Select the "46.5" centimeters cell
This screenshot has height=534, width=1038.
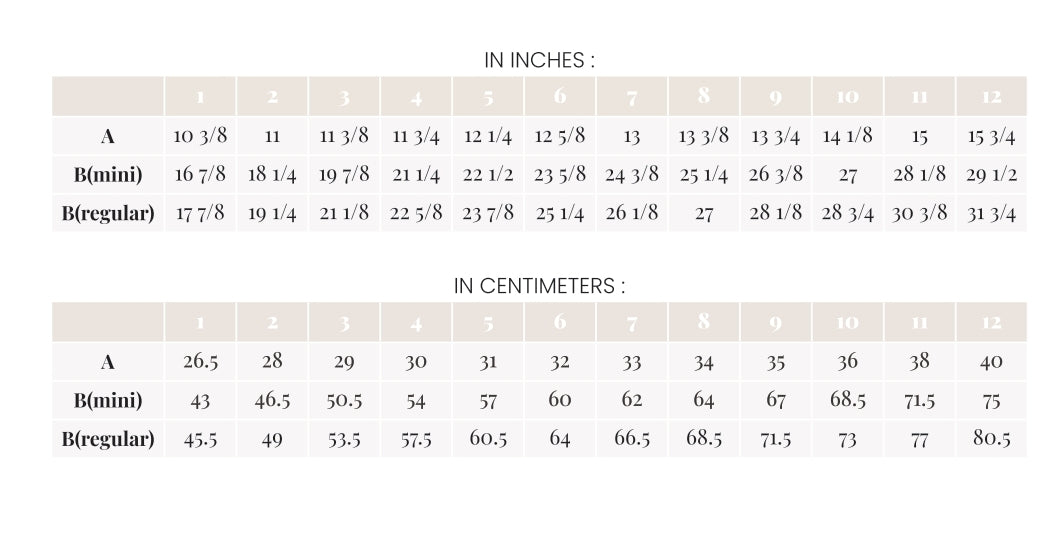[272, 401]
